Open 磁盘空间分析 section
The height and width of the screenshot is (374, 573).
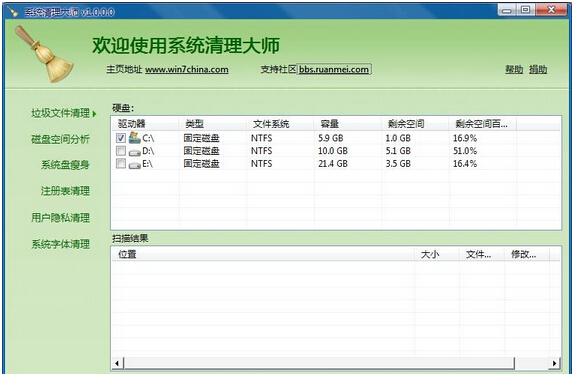tap(60, 139)
